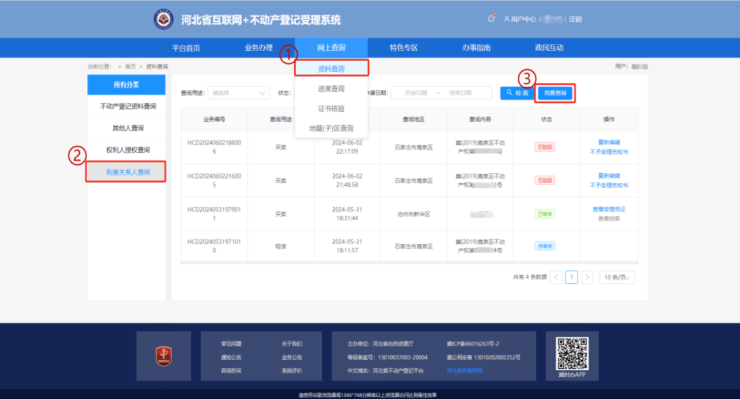The width and height of the screenshot is (740, 399).
Task: Click the blue status tag of HCD20240531971010
Action: (x=545, y=246)
